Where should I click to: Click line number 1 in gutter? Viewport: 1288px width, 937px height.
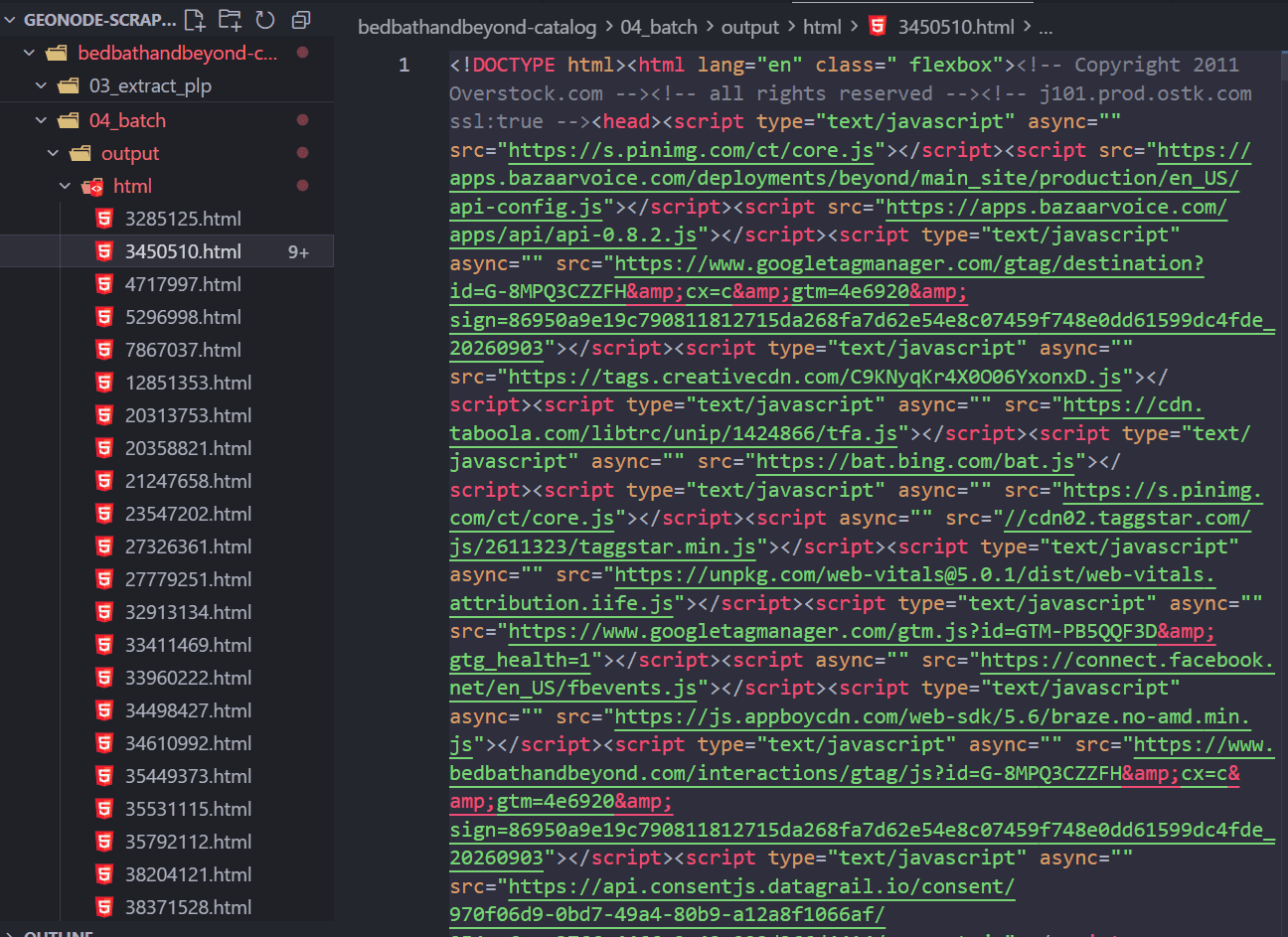pos(403,65)
